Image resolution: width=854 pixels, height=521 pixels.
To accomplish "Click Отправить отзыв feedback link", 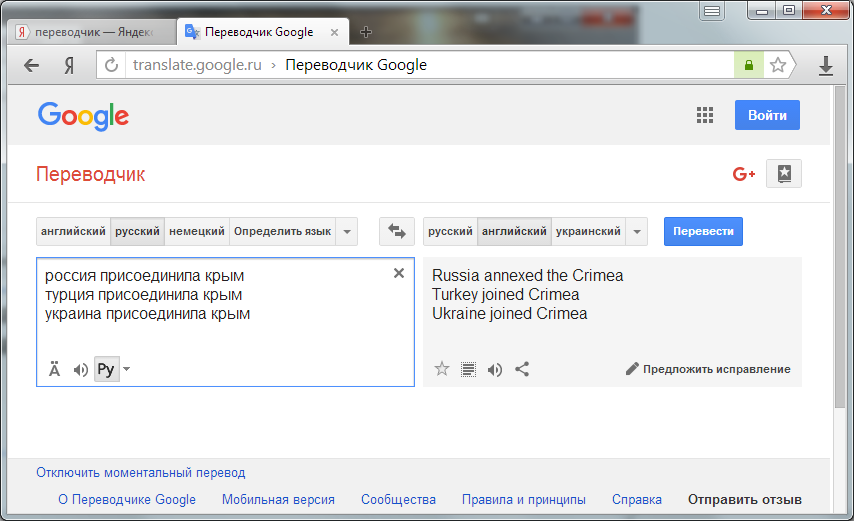I will click(745, 499).
